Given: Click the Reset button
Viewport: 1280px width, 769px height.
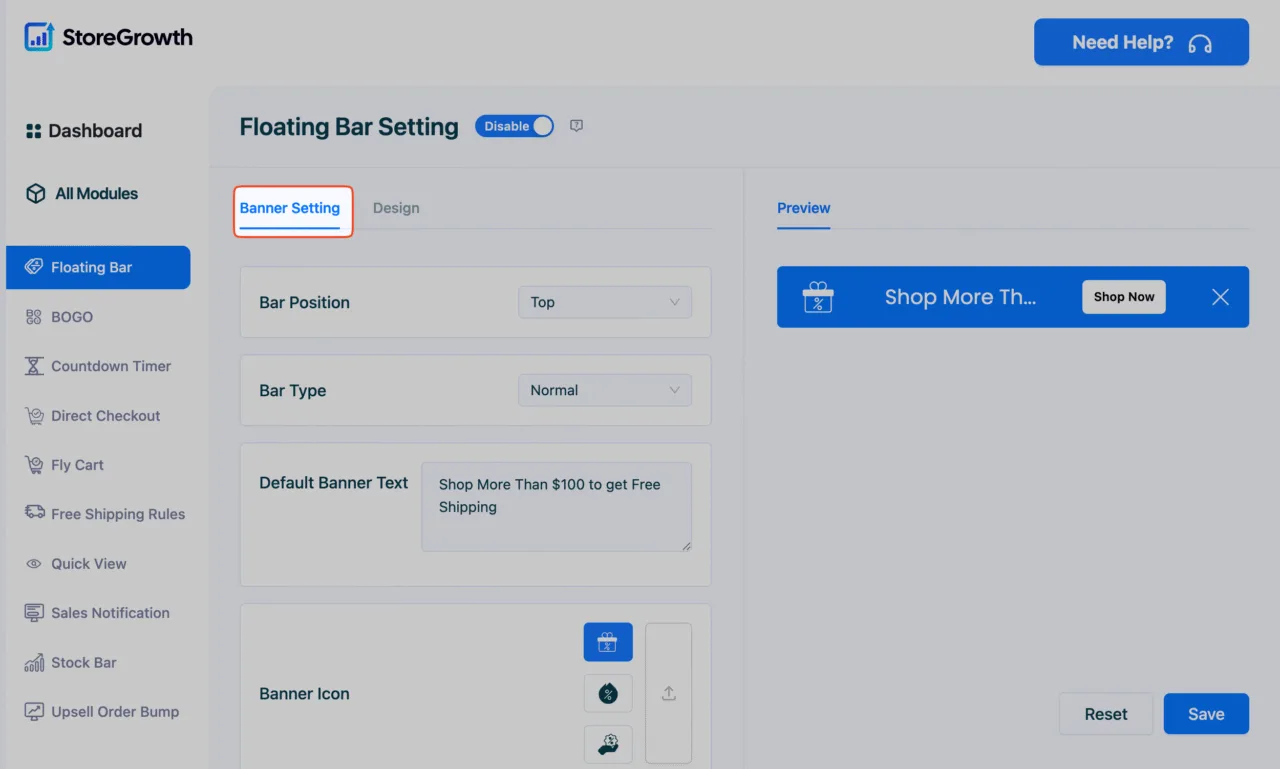Looking at the screenshot, I should point(1106,714).
